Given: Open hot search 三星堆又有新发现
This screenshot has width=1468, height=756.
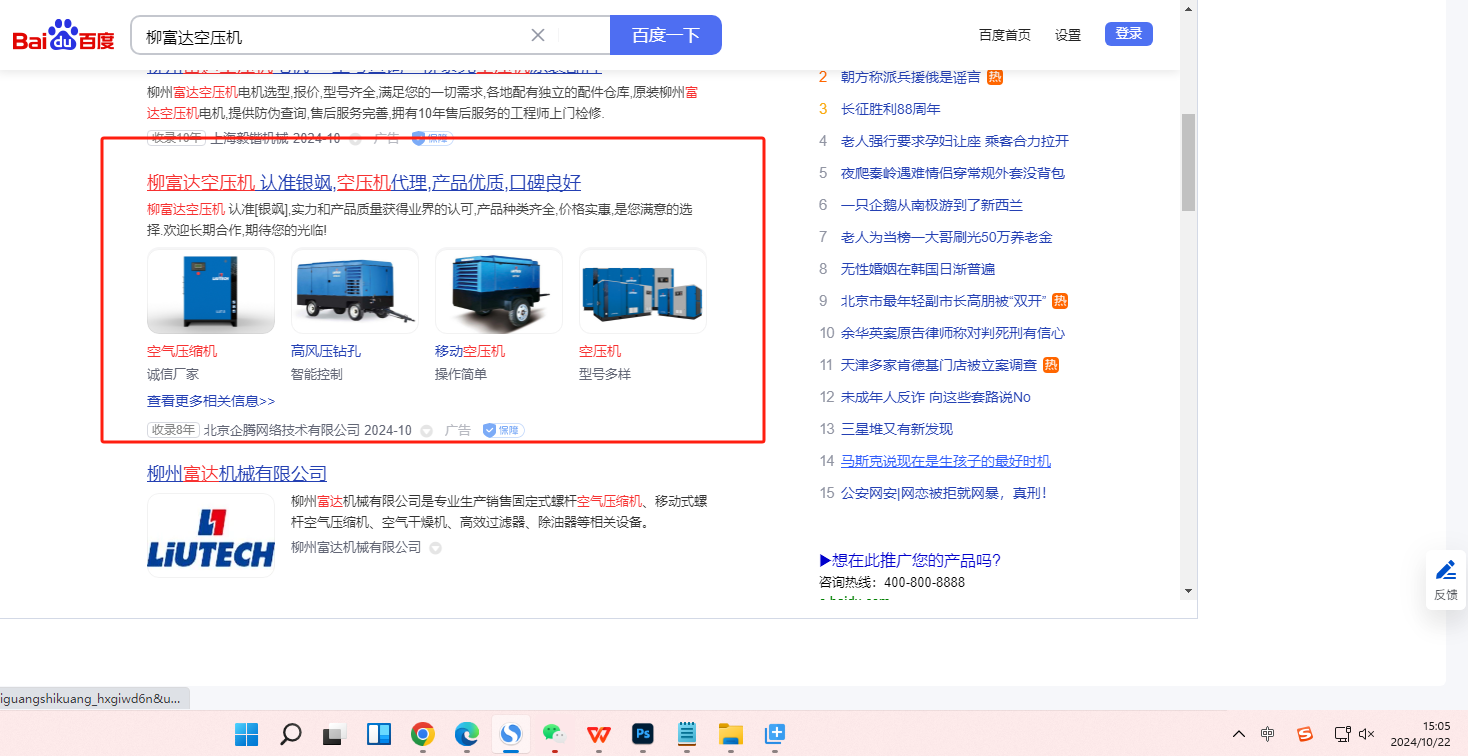Looking at the screenshot, I should tap(897, 429).
